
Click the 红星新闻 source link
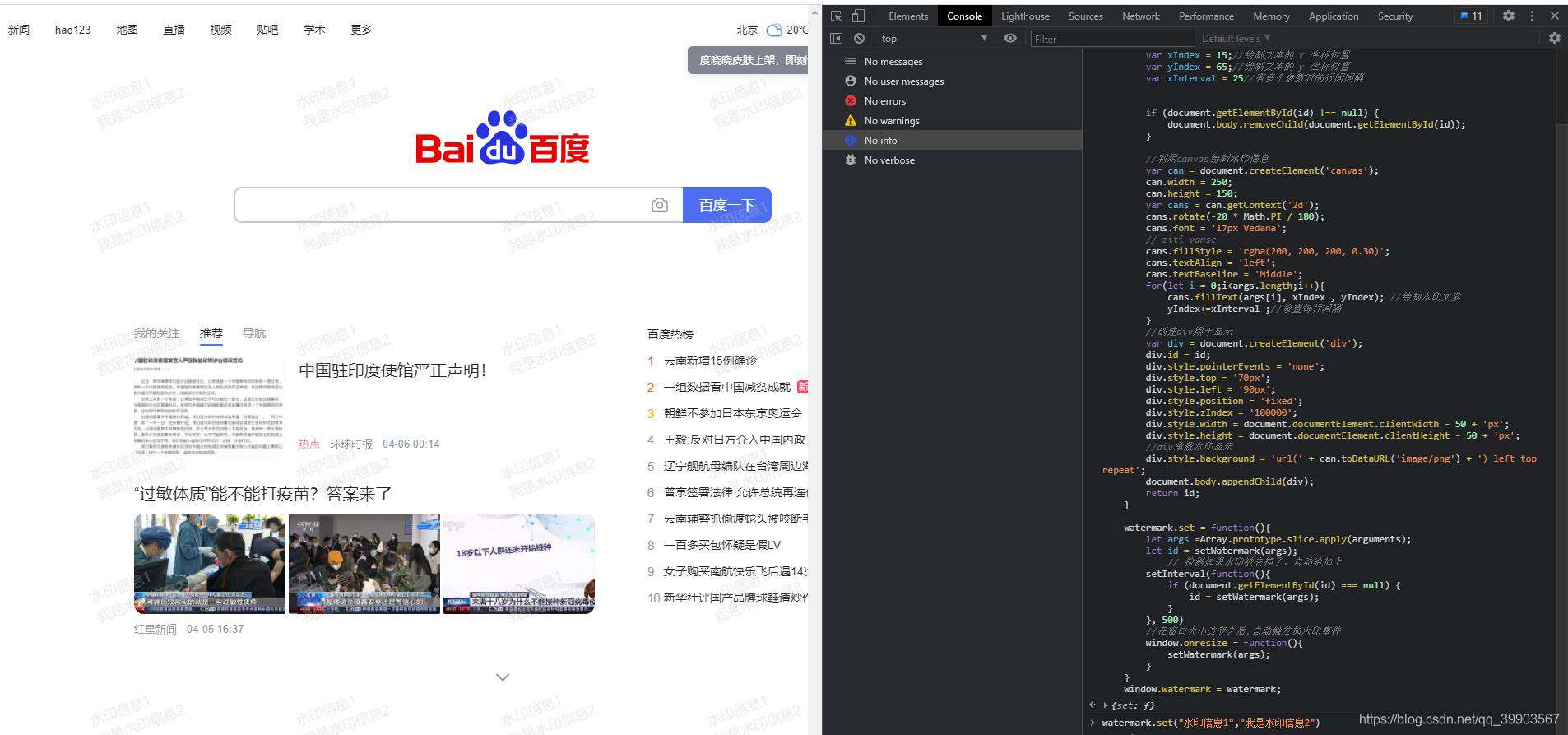155,629
